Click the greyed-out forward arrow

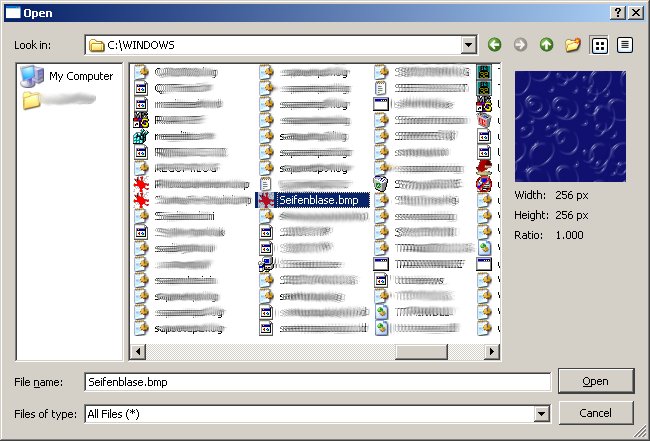[520, 45]
